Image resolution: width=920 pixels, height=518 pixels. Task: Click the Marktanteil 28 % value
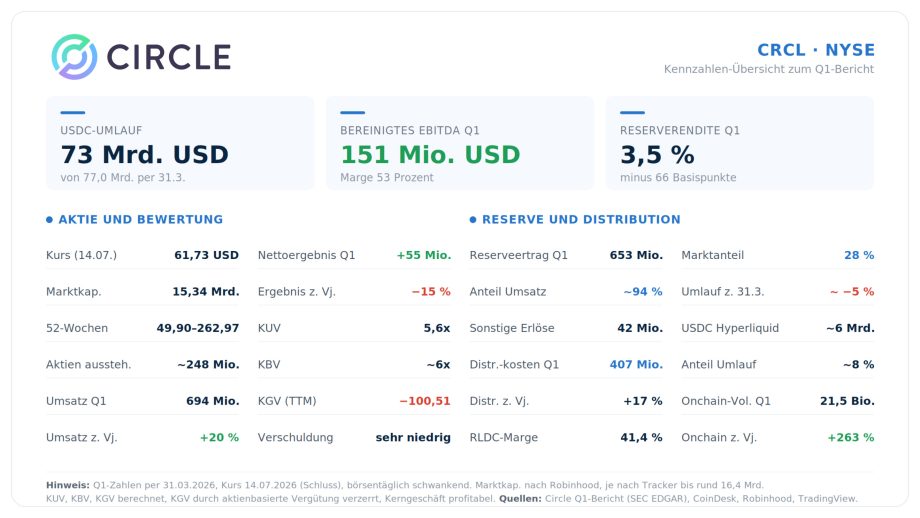point(859,255)
